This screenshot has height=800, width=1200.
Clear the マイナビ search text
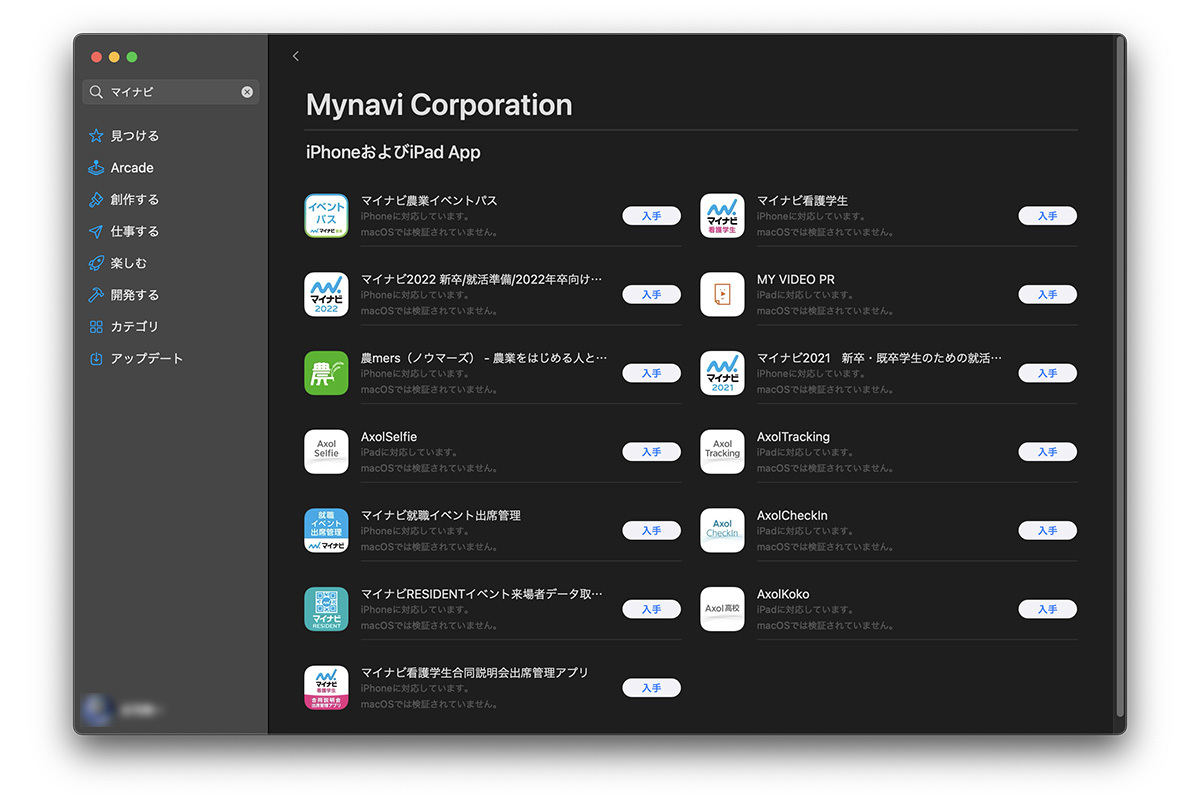click(247, 92)
